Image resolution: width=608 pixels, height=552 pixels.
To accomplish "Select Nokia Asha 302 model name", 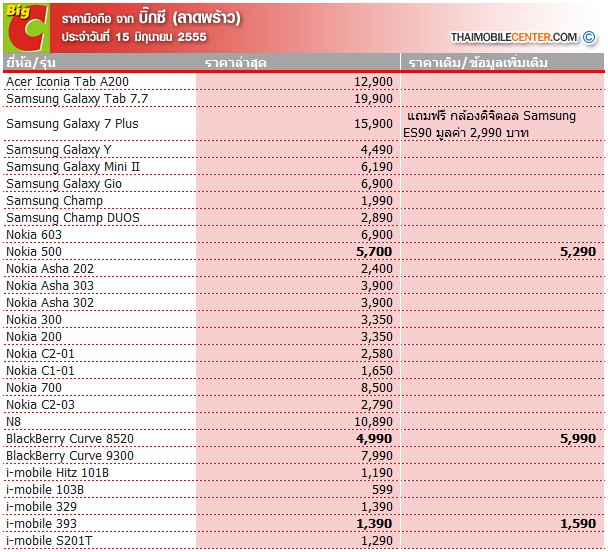I will tap(50, 303).
